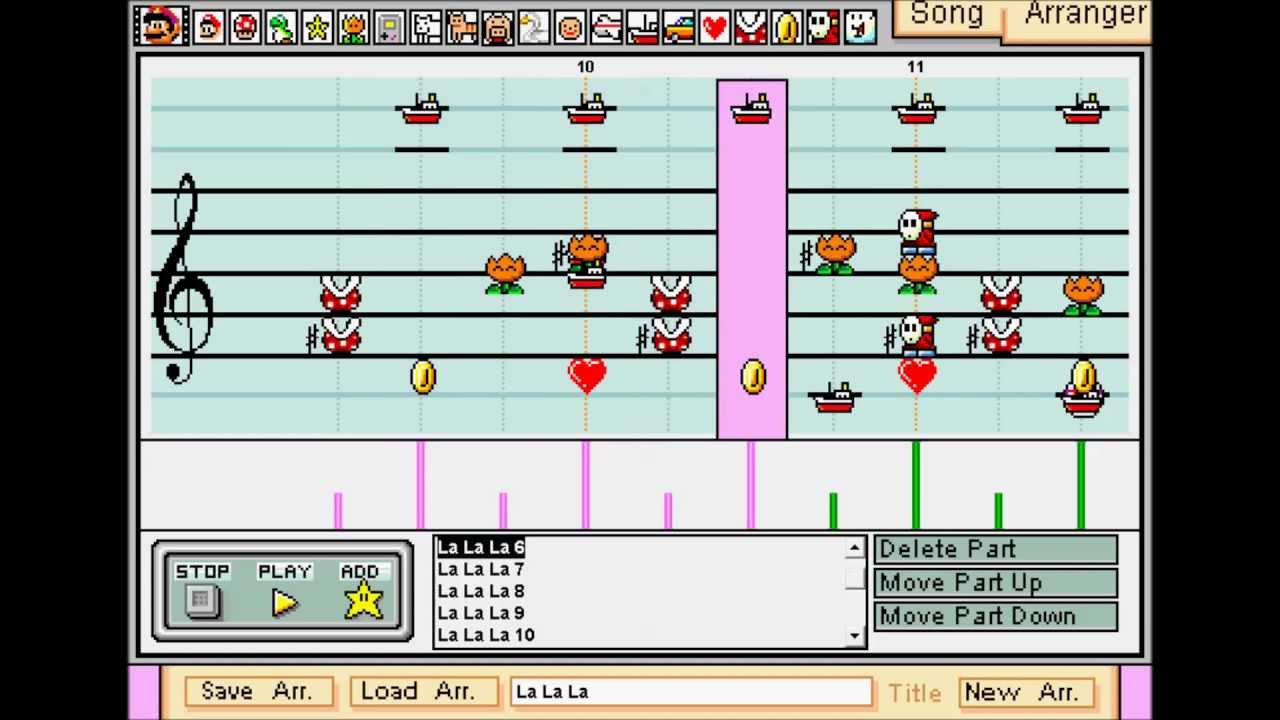1280x720 pixels.
Task: Click the parts list scroll down arrow
Action: (855, 635)
